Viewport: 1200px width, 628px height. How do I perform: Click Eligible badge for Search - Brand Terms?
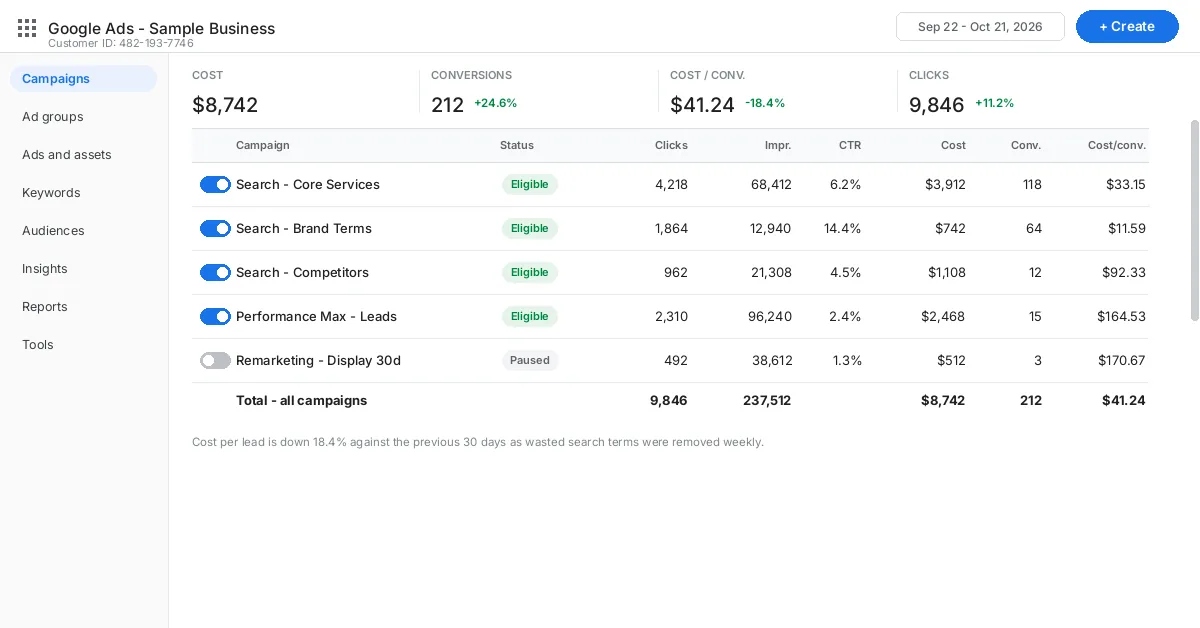click(x=530, y=228)
